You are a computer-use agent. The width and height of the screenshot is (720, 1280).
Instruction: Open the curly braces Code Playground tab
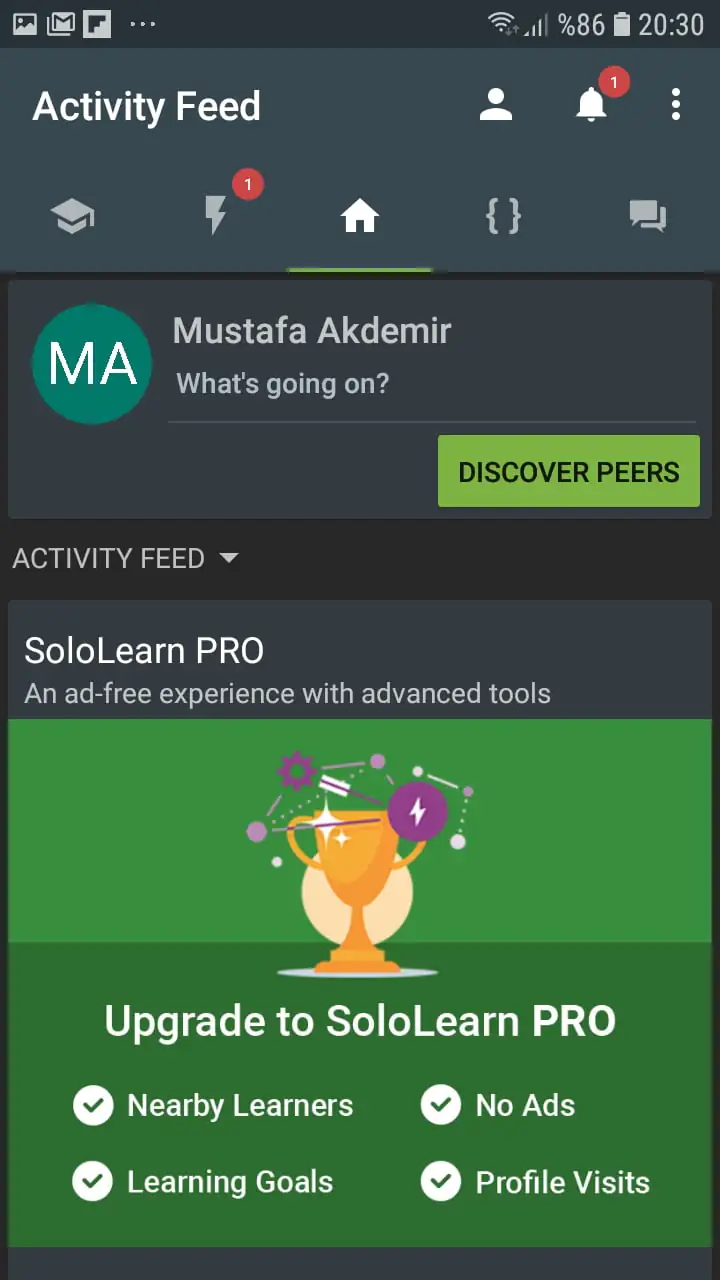[503, 215]
